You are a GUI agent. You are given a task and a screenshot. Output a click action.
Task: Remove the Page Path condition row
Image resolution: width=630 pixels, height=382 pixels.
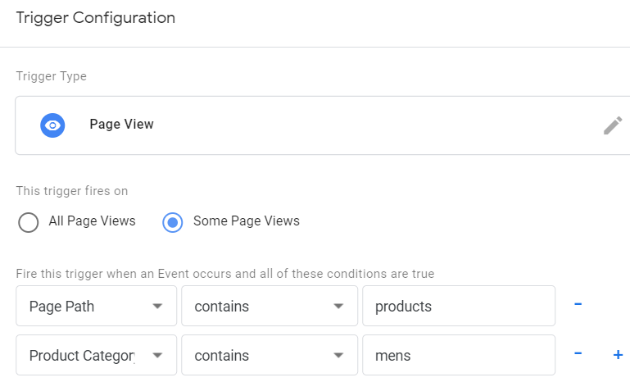[x=578, y=304]
